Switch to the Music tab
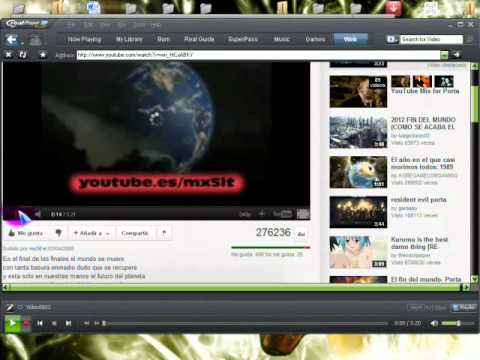This screenshot has width=480, height=360. 282,39
